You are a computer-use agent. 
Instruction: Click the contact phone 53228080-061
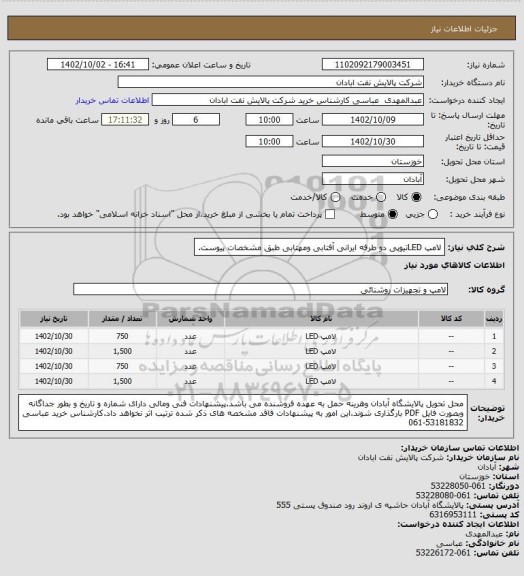point(443,495)
